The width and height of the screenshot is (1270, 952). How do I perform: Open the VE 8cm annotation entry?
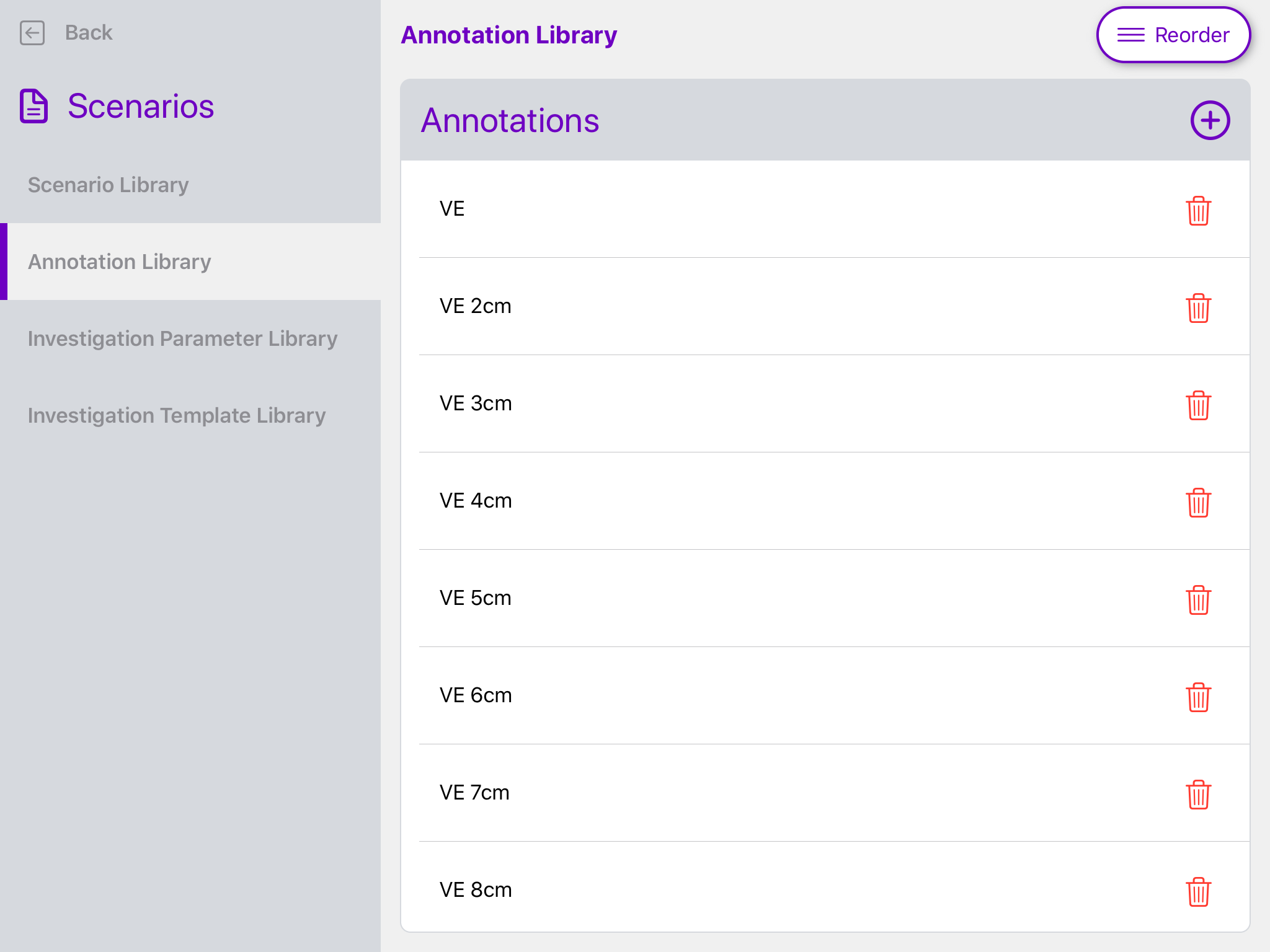coord(476,890)
